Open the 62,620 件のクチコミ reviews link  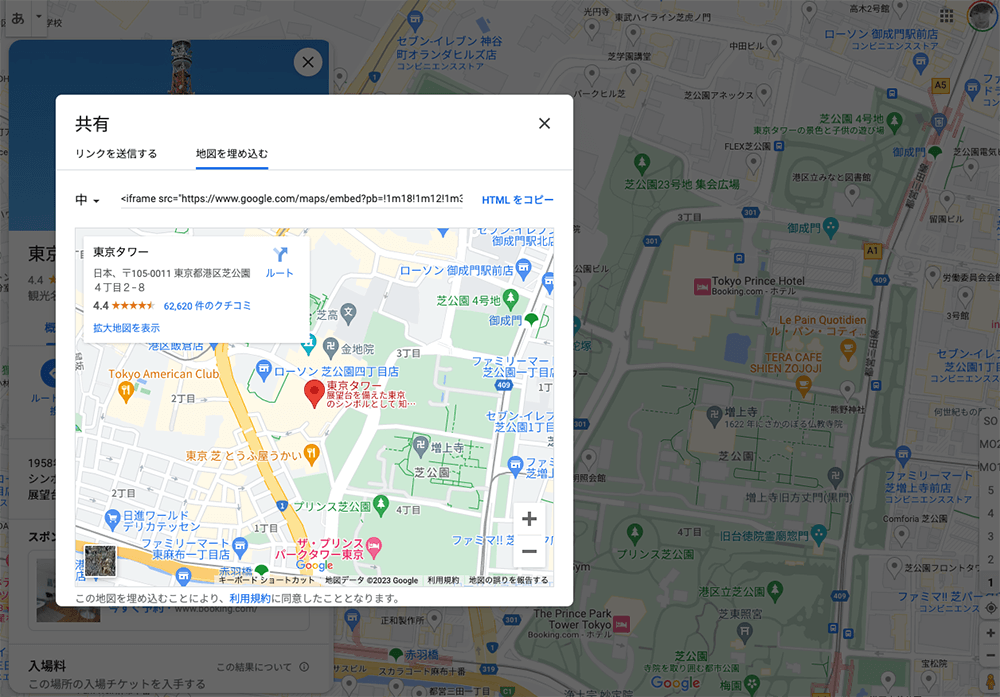(x=207, y=305)
